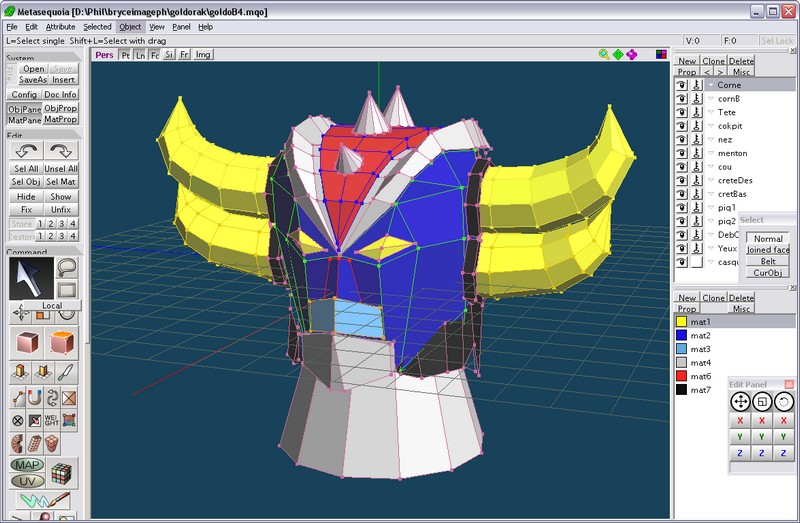Select the light blue mat3 swatch

[x=682, y=349]
